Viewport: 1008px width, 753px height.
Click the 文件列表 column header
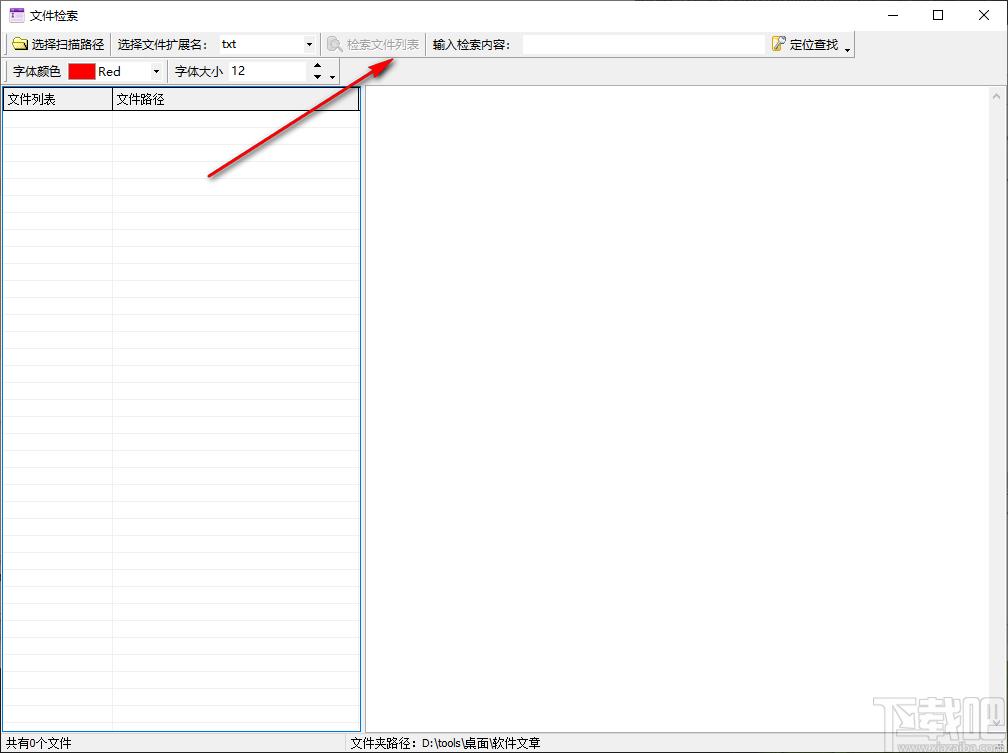pyautogui.click(x=57, y=99)
